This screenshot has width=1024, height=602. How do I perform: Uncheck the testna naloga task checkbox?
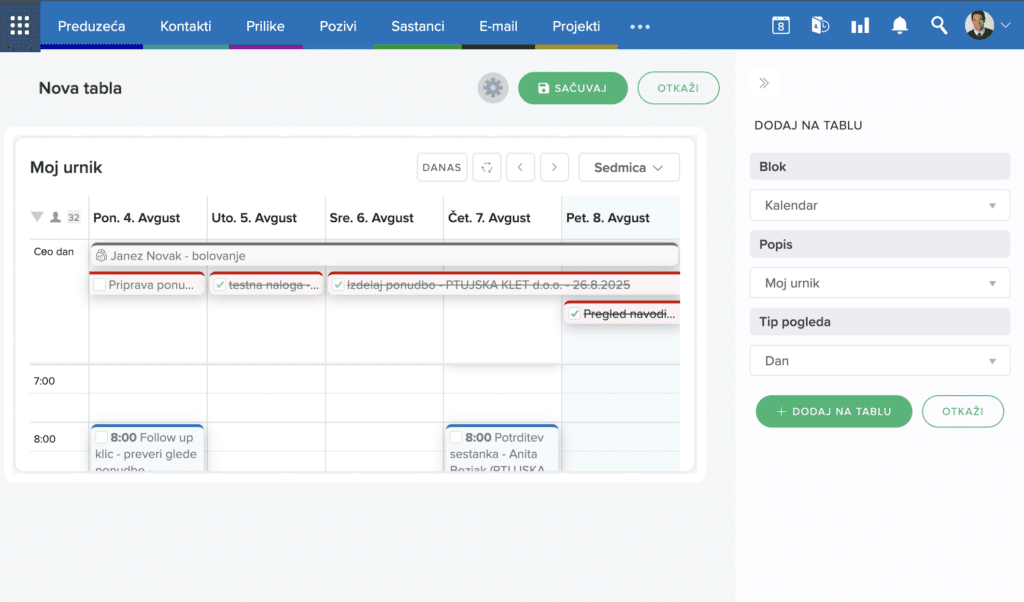click(x=220, y=285)
